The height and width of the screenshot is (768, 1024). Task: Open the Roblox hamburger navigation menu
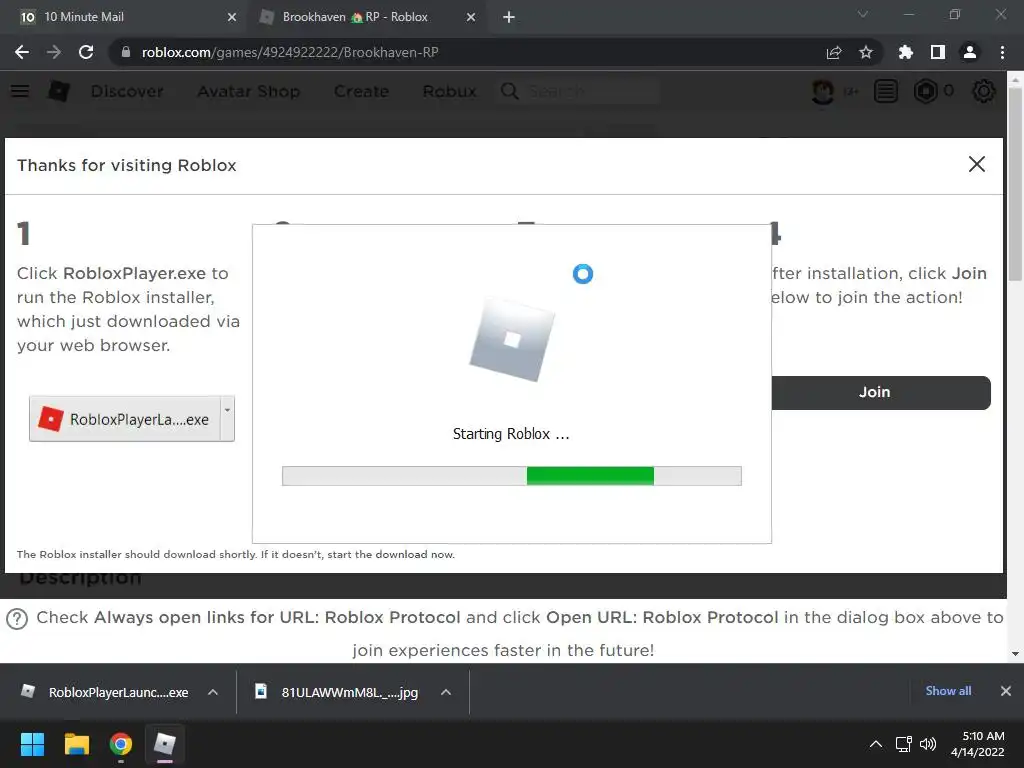pyautogui.click(x=20, y=91)
